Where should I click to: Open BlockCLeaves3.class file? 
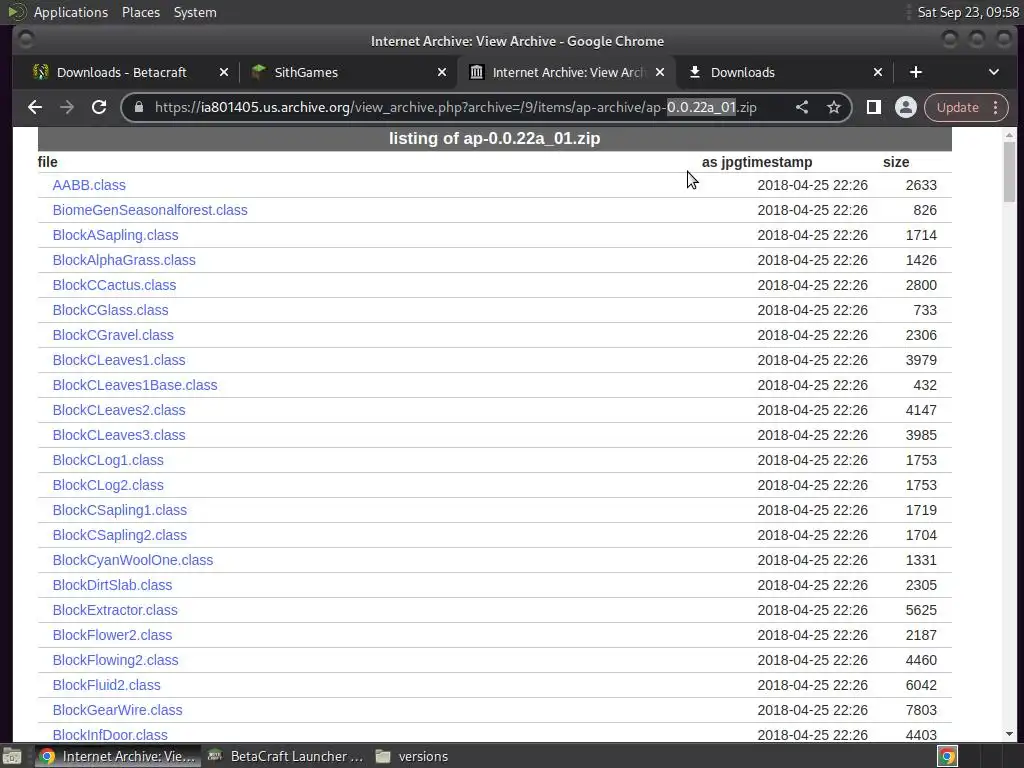click(x=119, y=435)
